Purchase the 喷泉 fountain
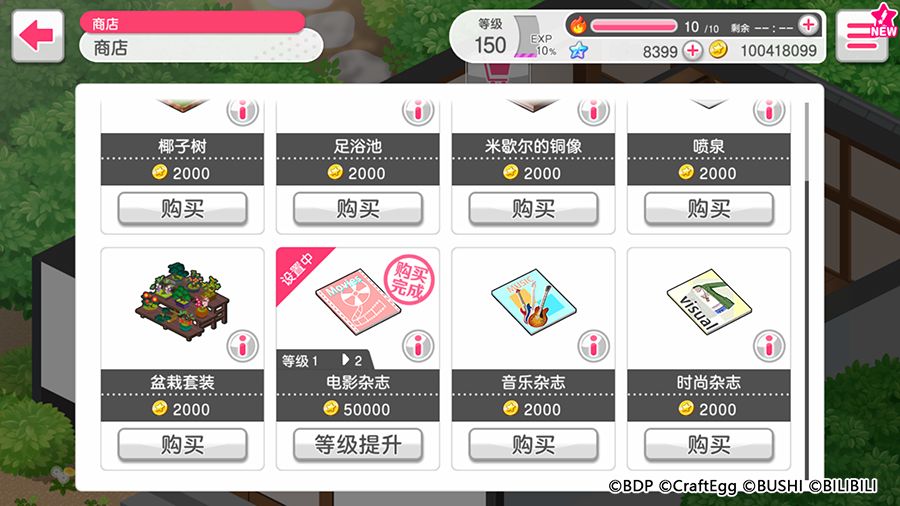The width and height of the screenshot is (900, 506). coord(709,208)
